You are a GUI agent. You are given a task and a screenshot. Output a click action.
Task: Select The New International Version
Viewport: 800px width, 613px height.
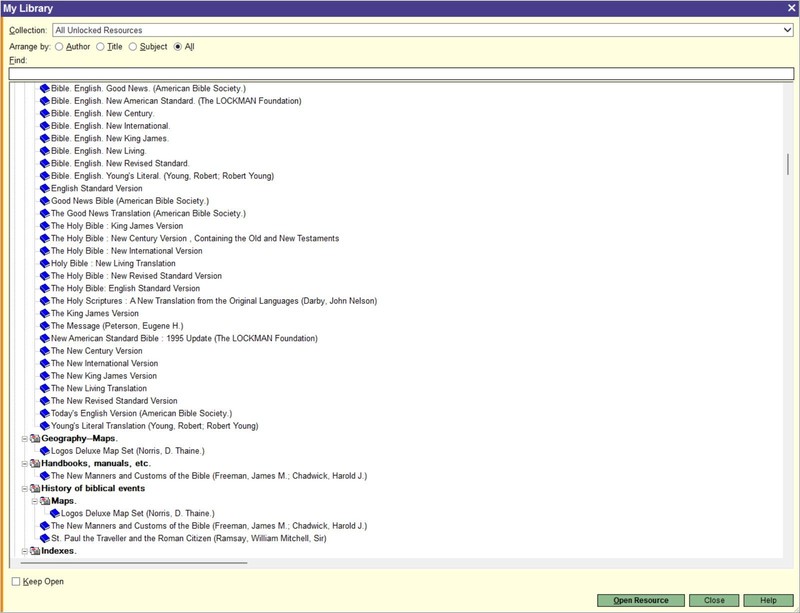(x=105, y=363)
